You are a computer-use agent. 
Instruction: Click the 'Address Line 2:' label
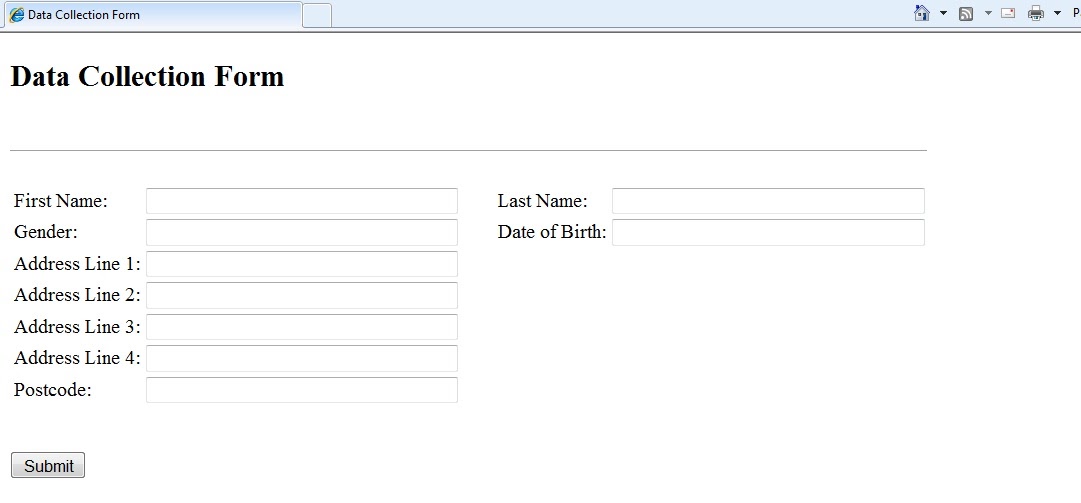pyautogui.click(x=77, y=295)
